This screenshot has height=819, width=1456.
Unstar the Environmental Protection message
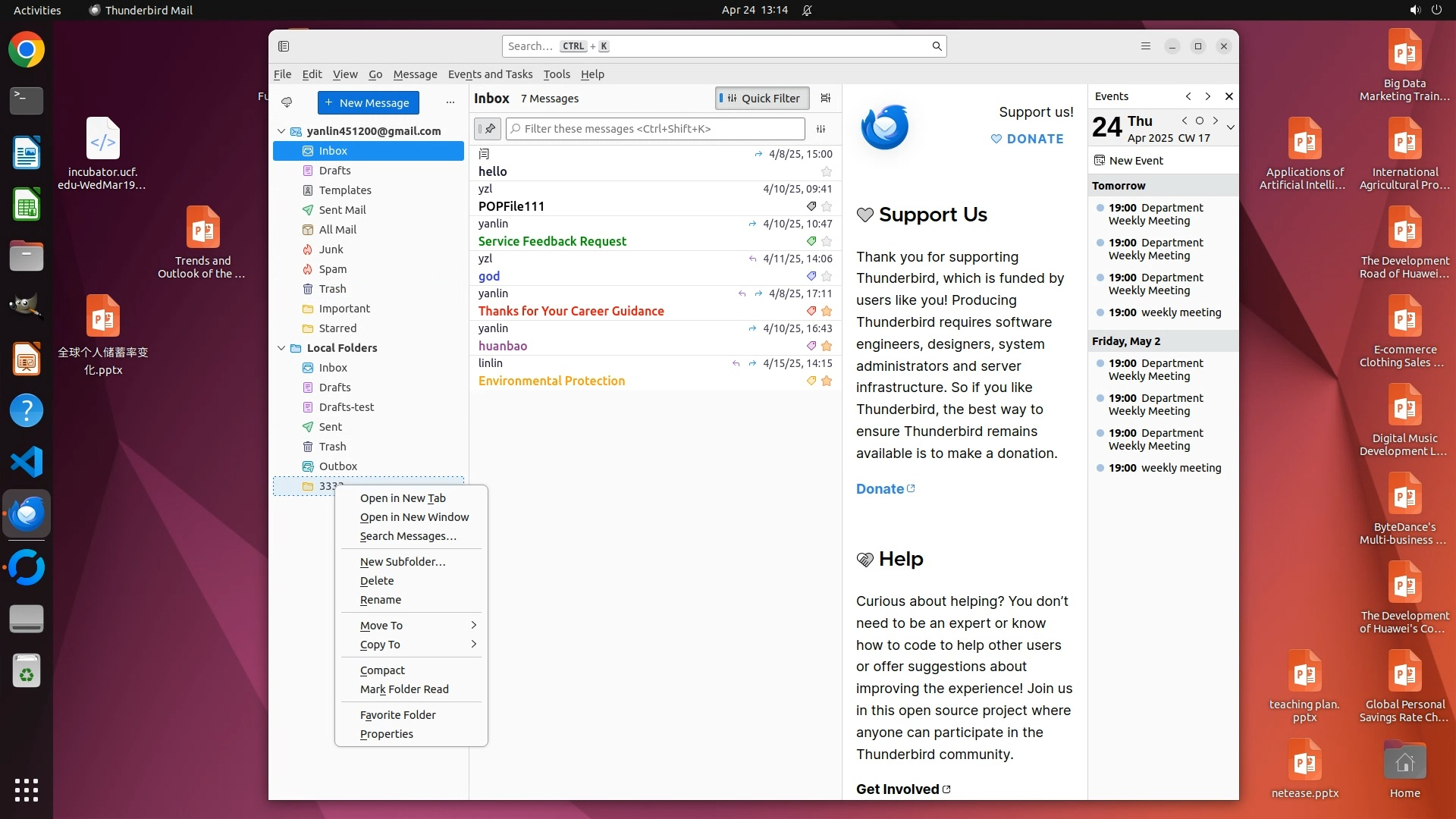827,381
